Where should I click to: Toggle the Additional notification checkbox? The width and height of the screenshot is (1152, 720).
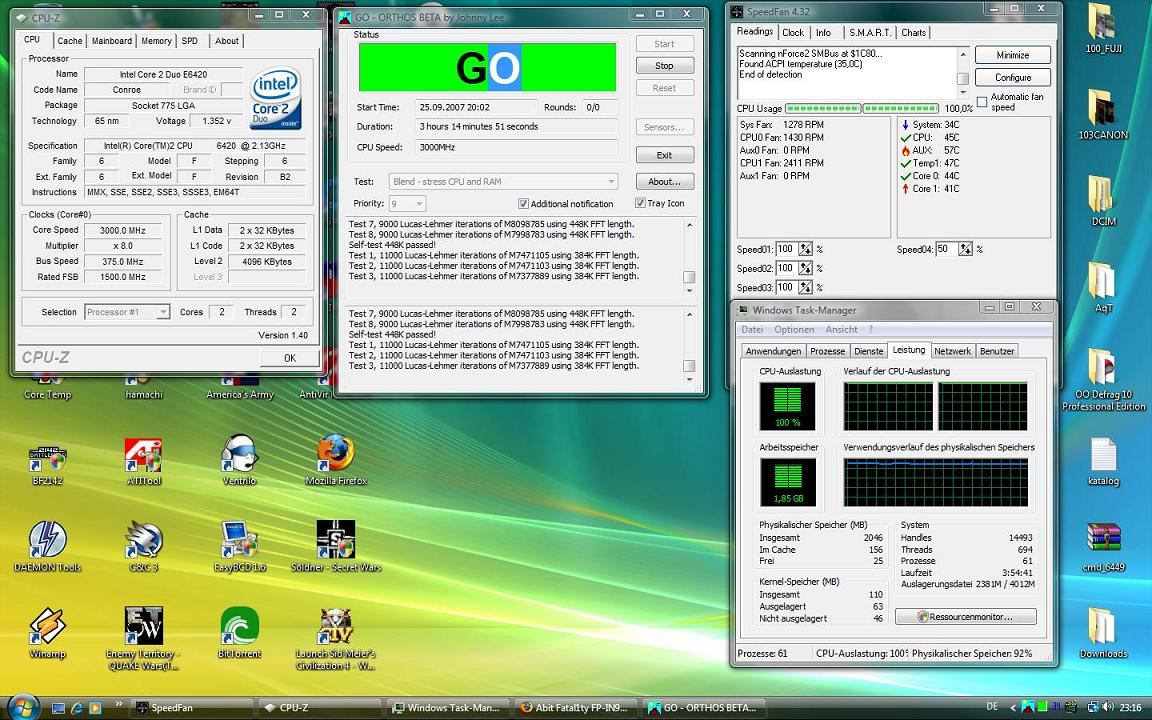(x=523, y=204)
